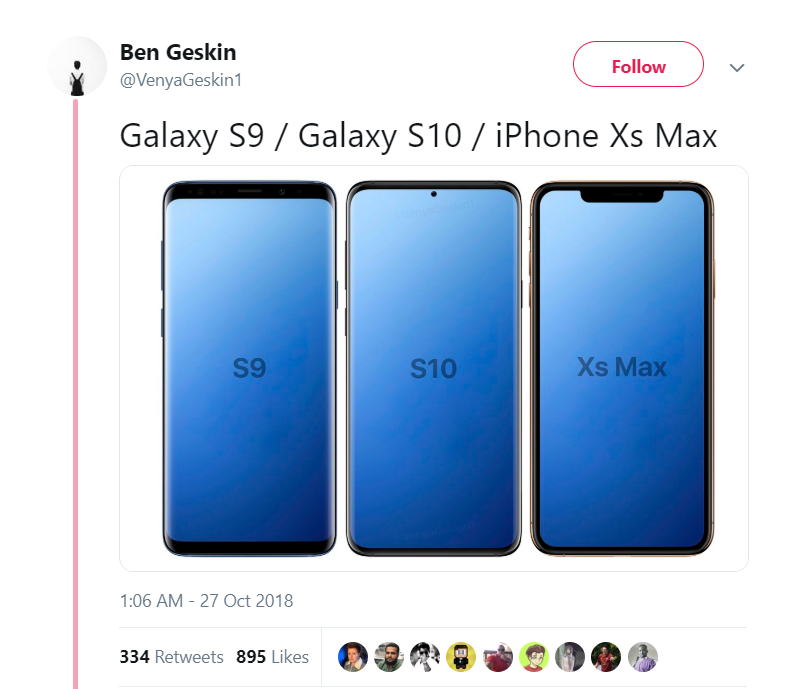Click the iPhone Xs Max phone in image
792x689 pixels.
click(x=621, y=368)
